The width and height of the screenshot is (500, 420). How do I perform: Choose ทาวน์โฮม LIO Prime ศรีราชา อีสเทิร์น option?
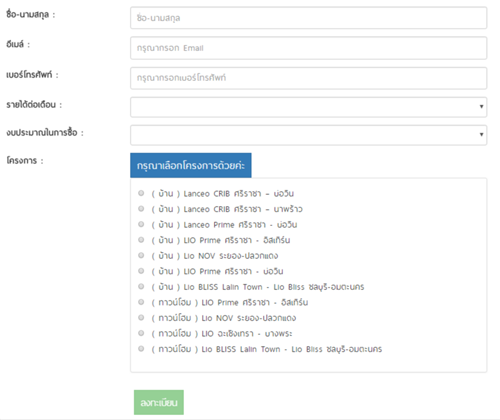pos(141,302)
